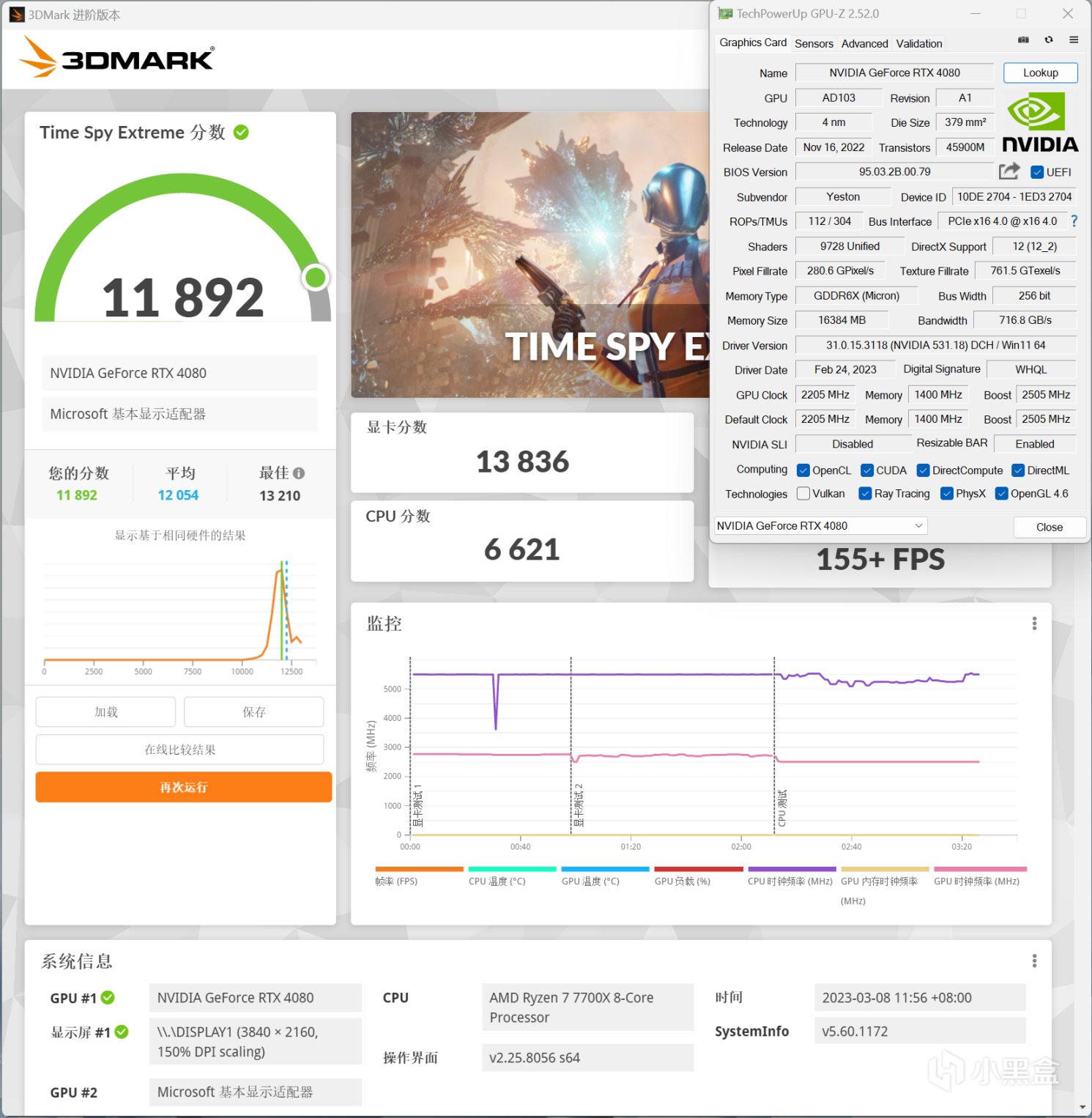
Task: Click the 显卡测试 2 timeline marker
Action: click(579, 804)
